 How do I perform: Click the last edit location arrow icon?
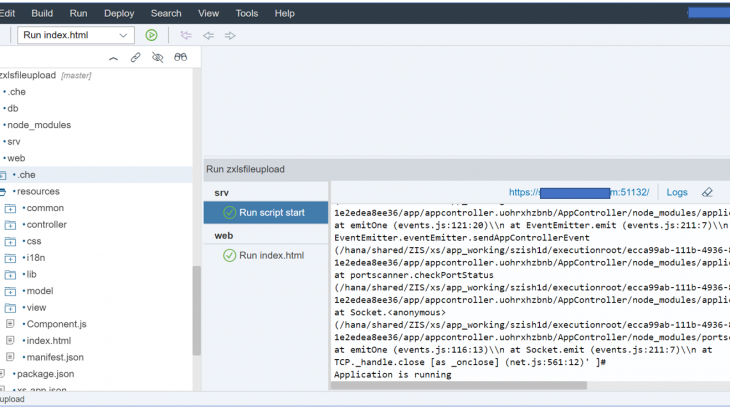(186, 35)
